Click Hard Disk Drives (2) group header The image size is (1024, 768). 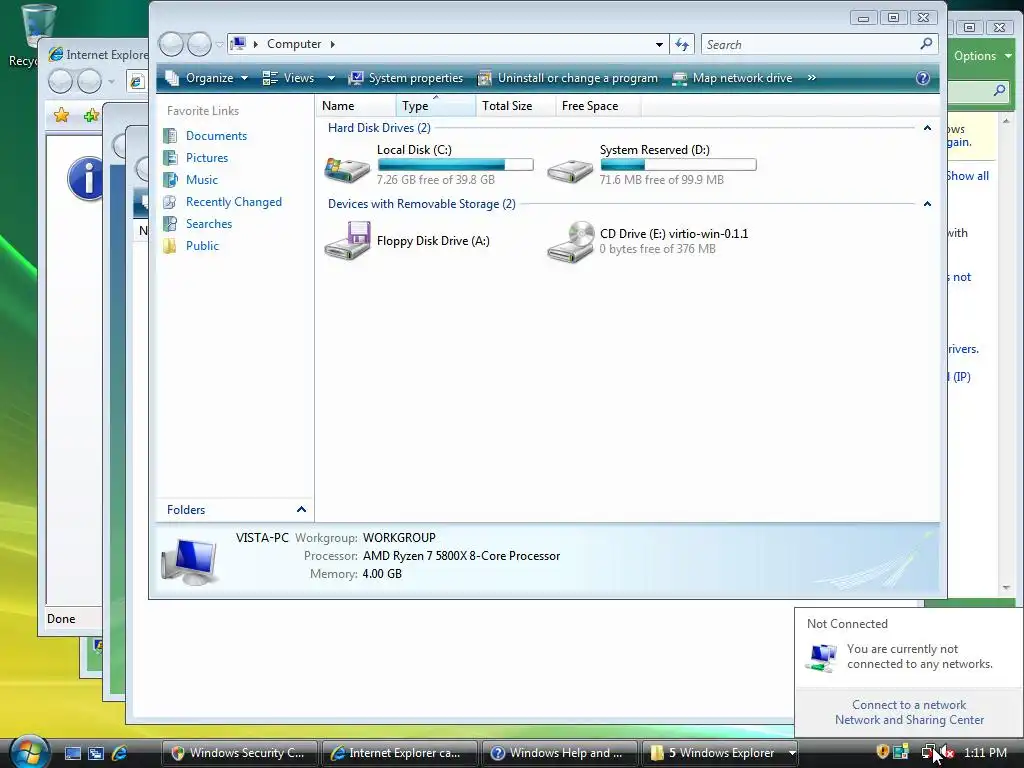click(379, 128)
